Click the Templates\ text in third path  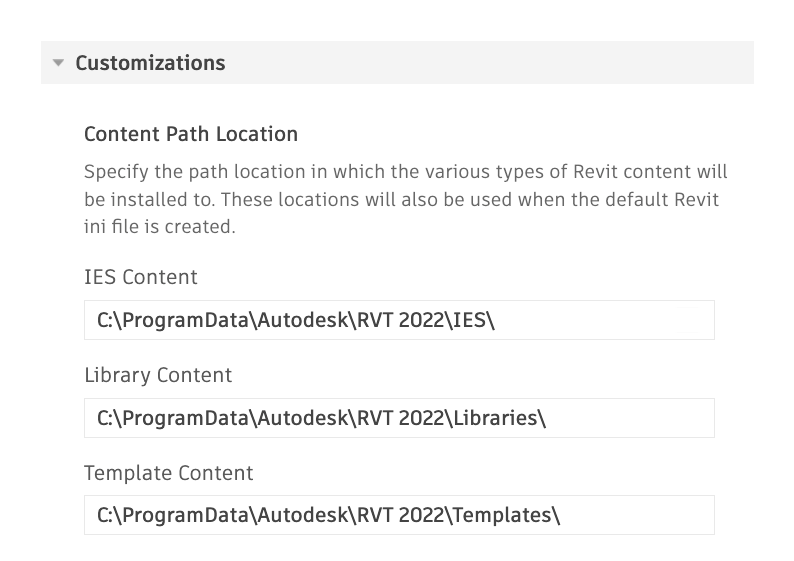506,516
